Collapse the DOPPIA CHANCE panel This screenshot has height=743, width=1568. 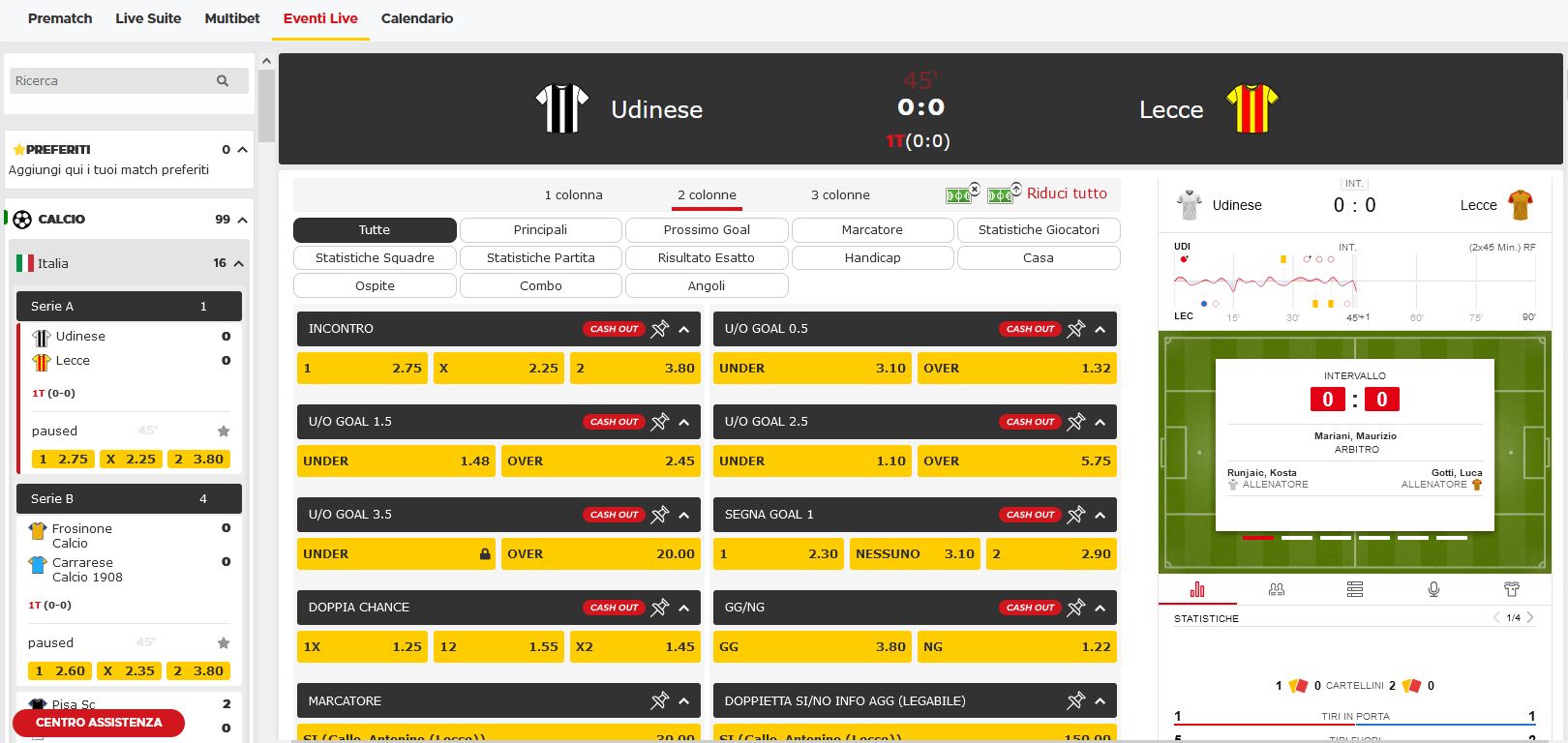point(684,608)
